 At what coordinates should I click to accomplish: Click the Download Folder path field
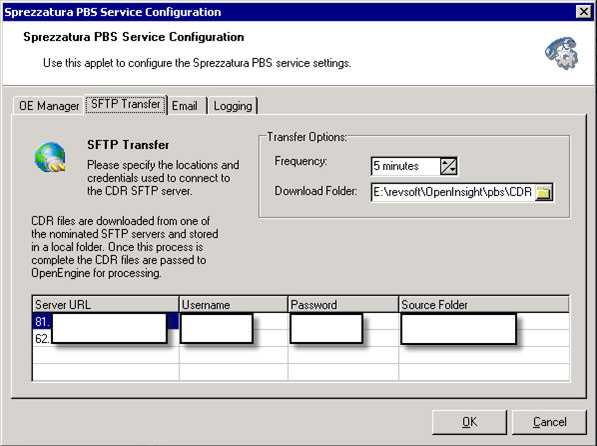pos(453,192)
